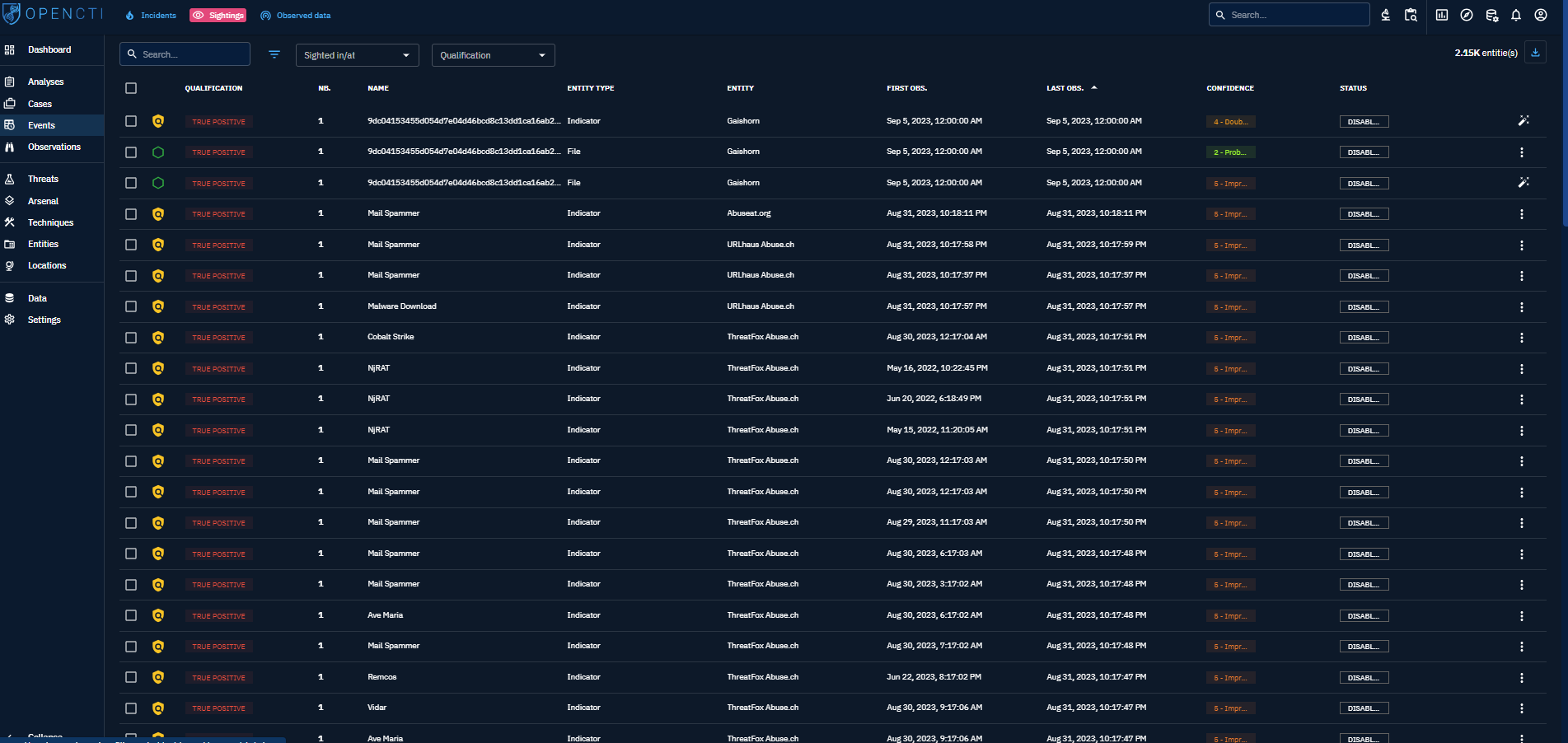Open three-dot menu for Cobalt Strike row
Image resolution: width=1568 pixels, height=743 pixels.
[x=1521, y=338]
